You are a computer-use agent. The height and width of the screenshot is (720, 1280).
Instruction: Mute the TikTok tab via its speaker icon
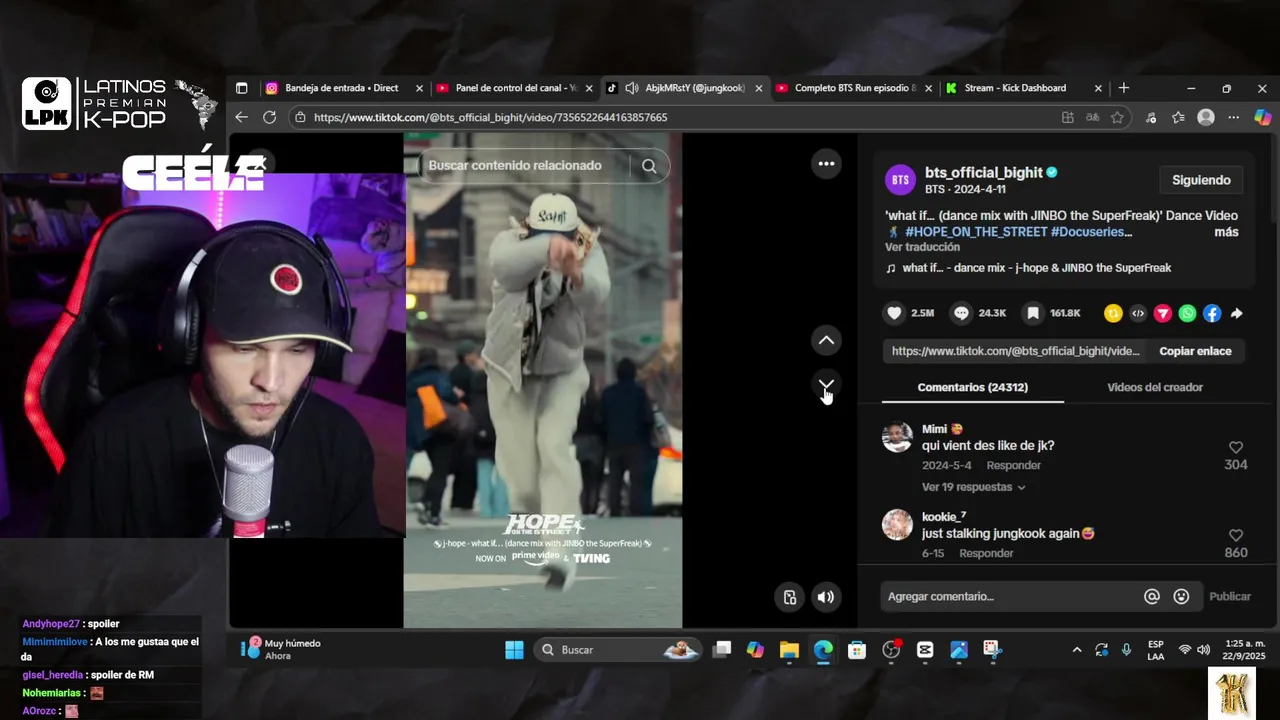point(632,88)
